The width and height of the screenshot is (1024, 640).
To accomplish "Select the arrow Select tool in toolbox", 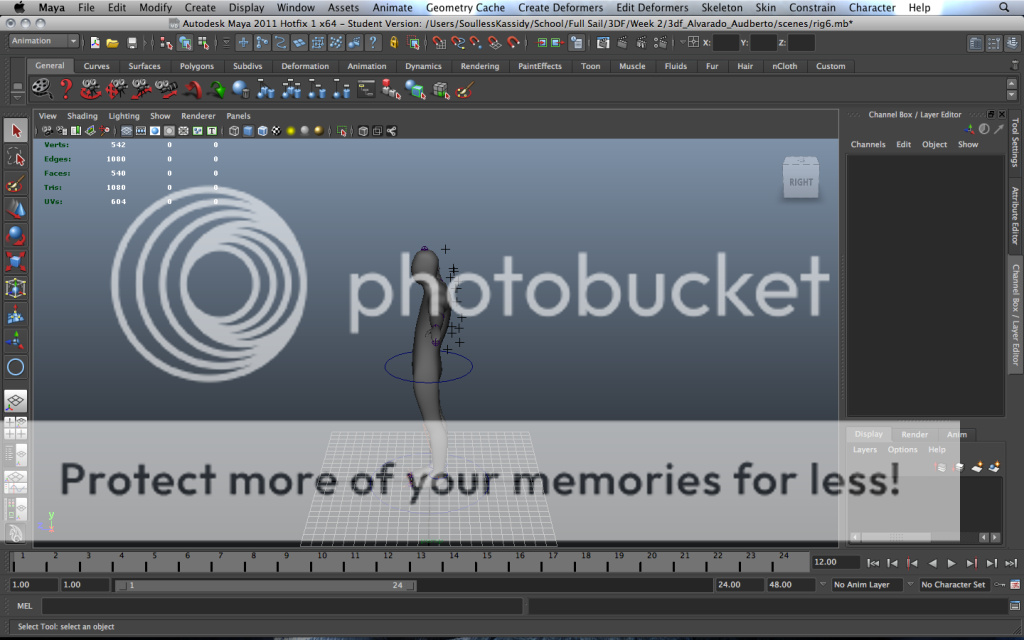I will (x=16, y=131).
